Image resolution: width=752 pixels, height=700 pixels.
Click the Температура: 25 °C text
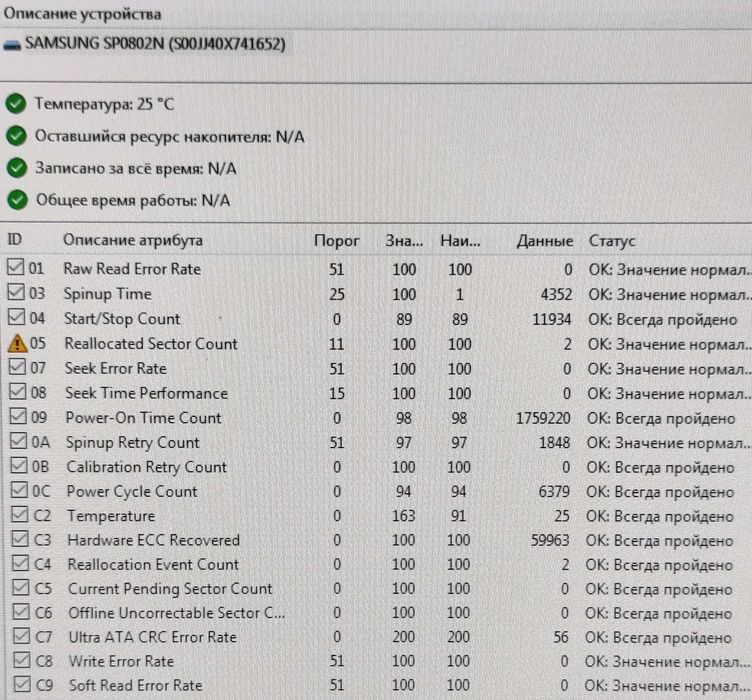point(105,104)
